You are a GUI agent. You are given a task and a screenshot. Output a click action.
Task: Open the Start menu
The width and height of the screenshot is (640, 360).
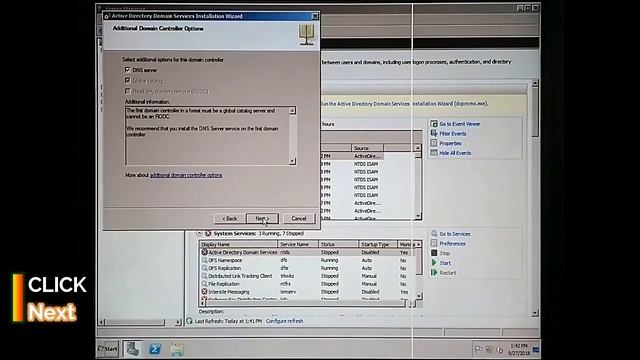[x=108, y=349]
